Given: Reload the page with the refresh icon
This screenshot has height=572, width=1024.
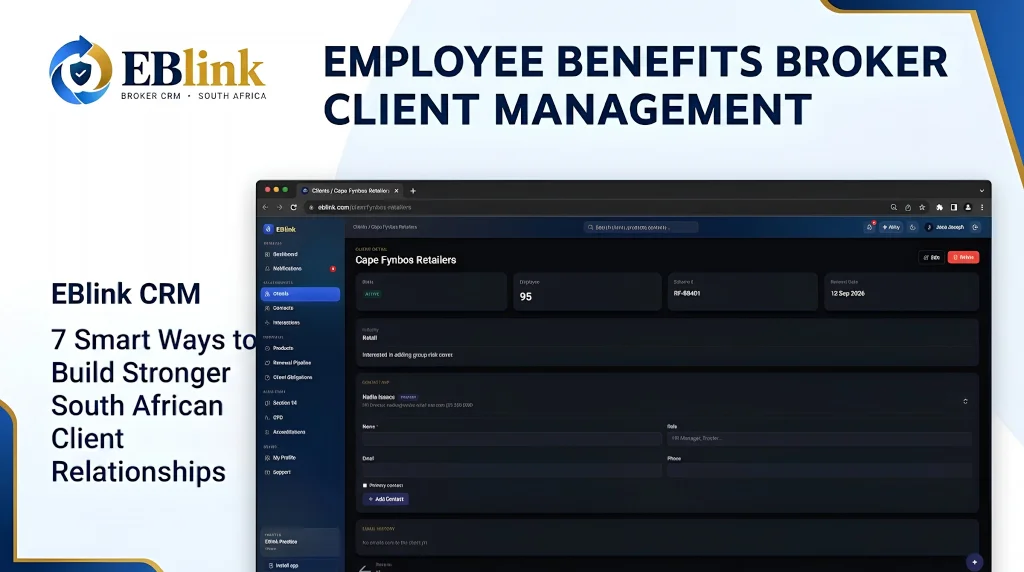Looking at the screenshot, I should (294, 207).
